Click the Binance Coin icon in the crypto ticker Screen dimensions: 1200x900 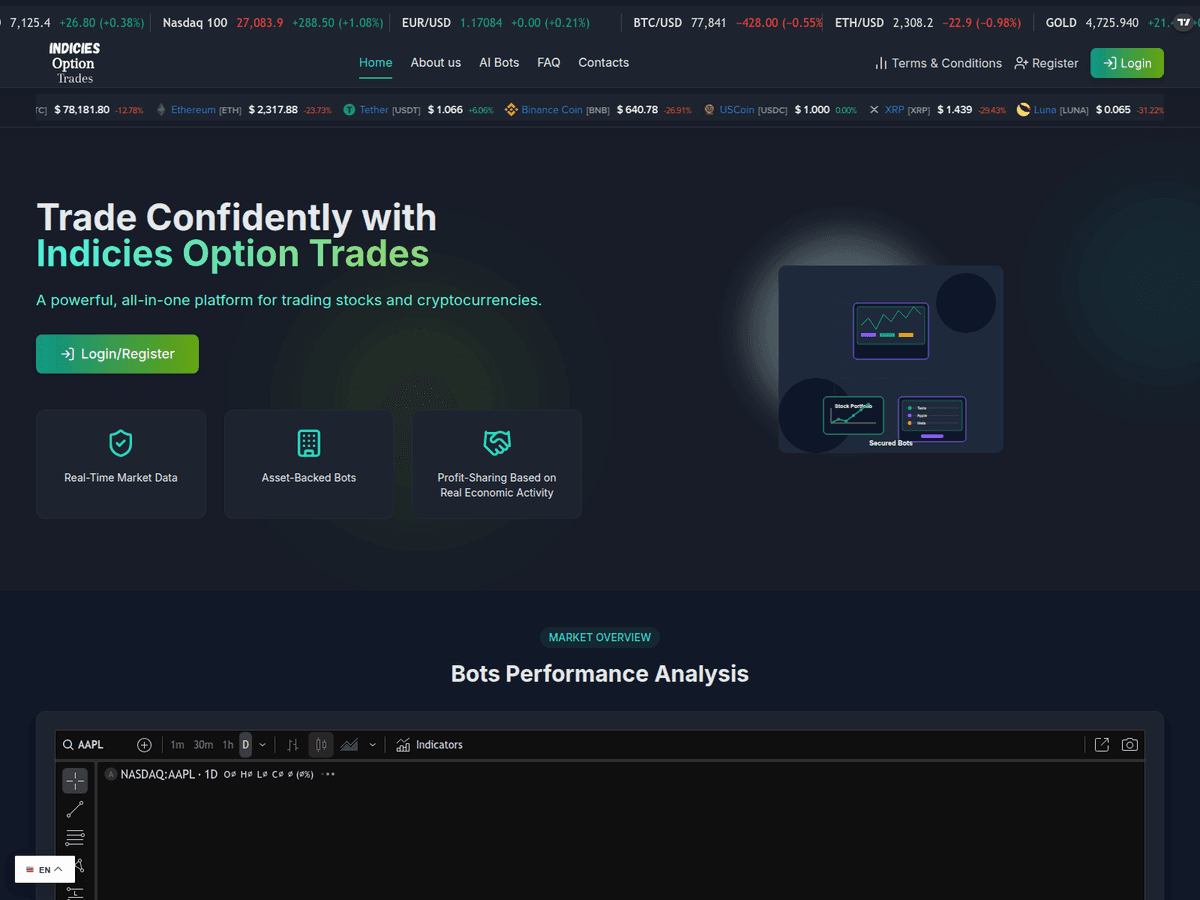pos(511,110)
